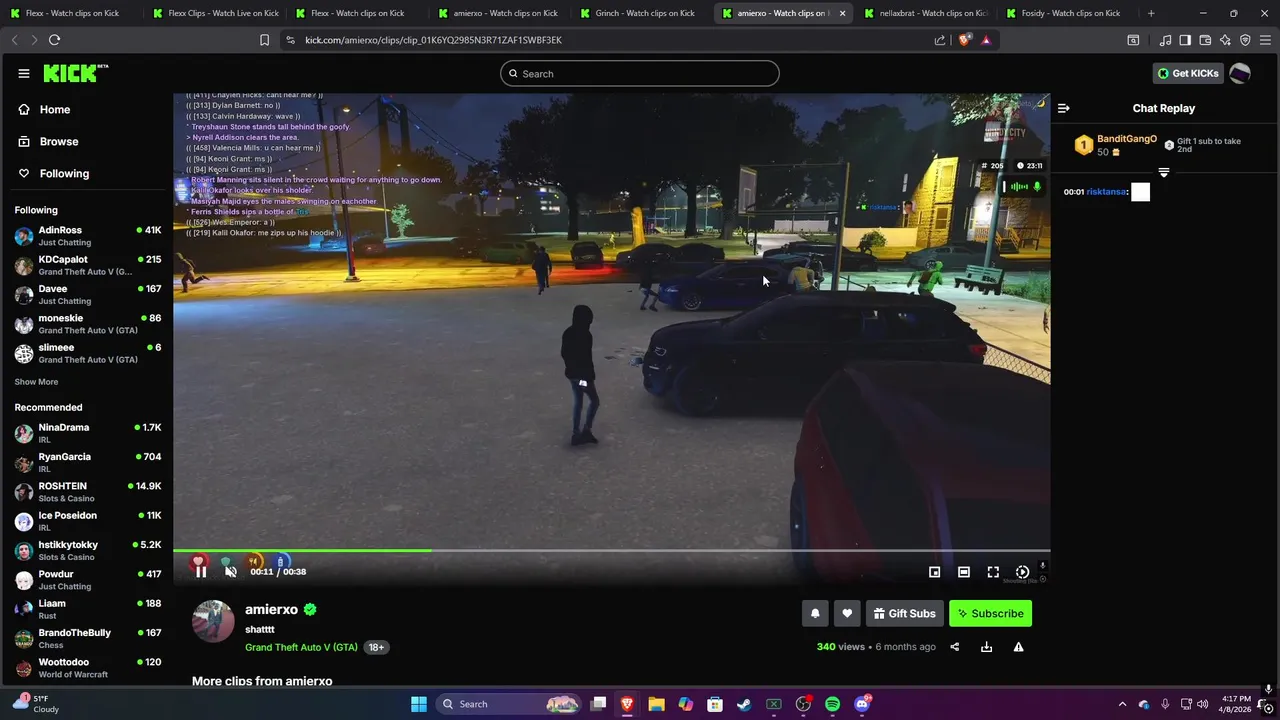Click the amierxo channel name
Viewport: 1280px width, 720px height.
click(271, 609)
